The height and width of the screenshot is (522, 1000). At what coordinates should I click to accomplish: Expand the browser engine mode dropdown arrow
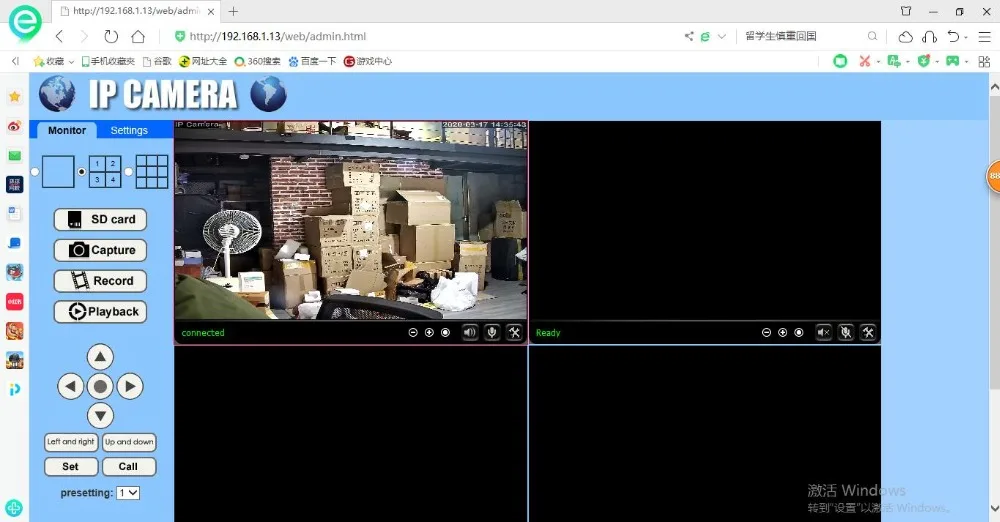722,36
